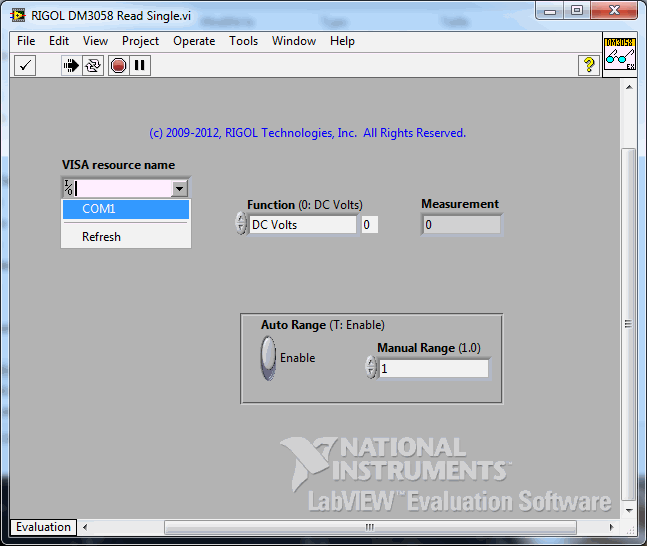
Task: Click the Run Continuously toolbar button
Action: (93, 65)
